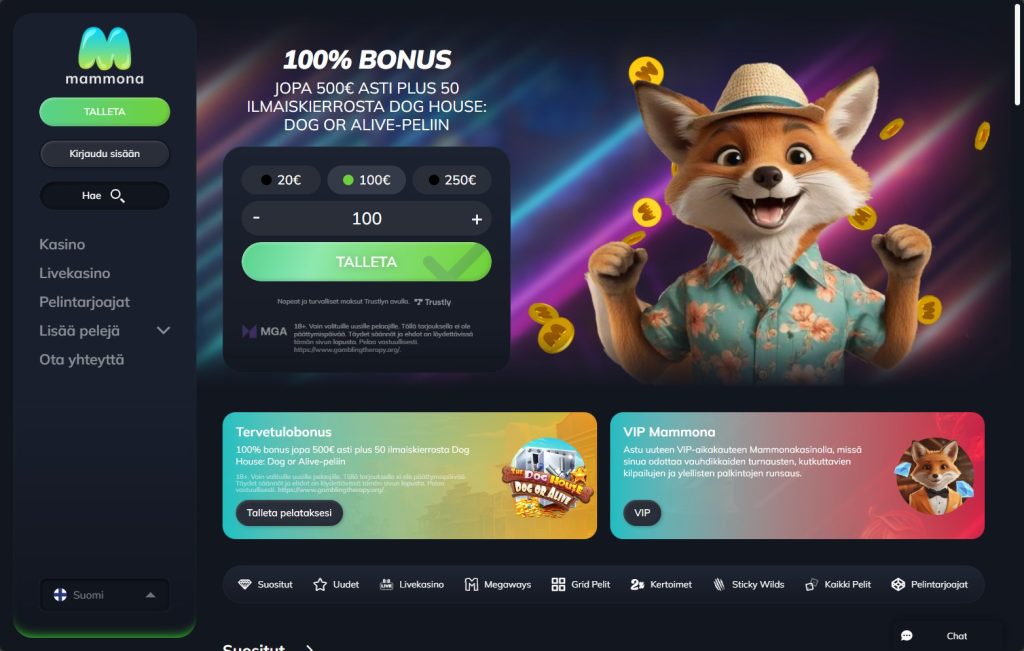
Task: Open the Suomi language dropdown
Action: click(x=104, y=595)
